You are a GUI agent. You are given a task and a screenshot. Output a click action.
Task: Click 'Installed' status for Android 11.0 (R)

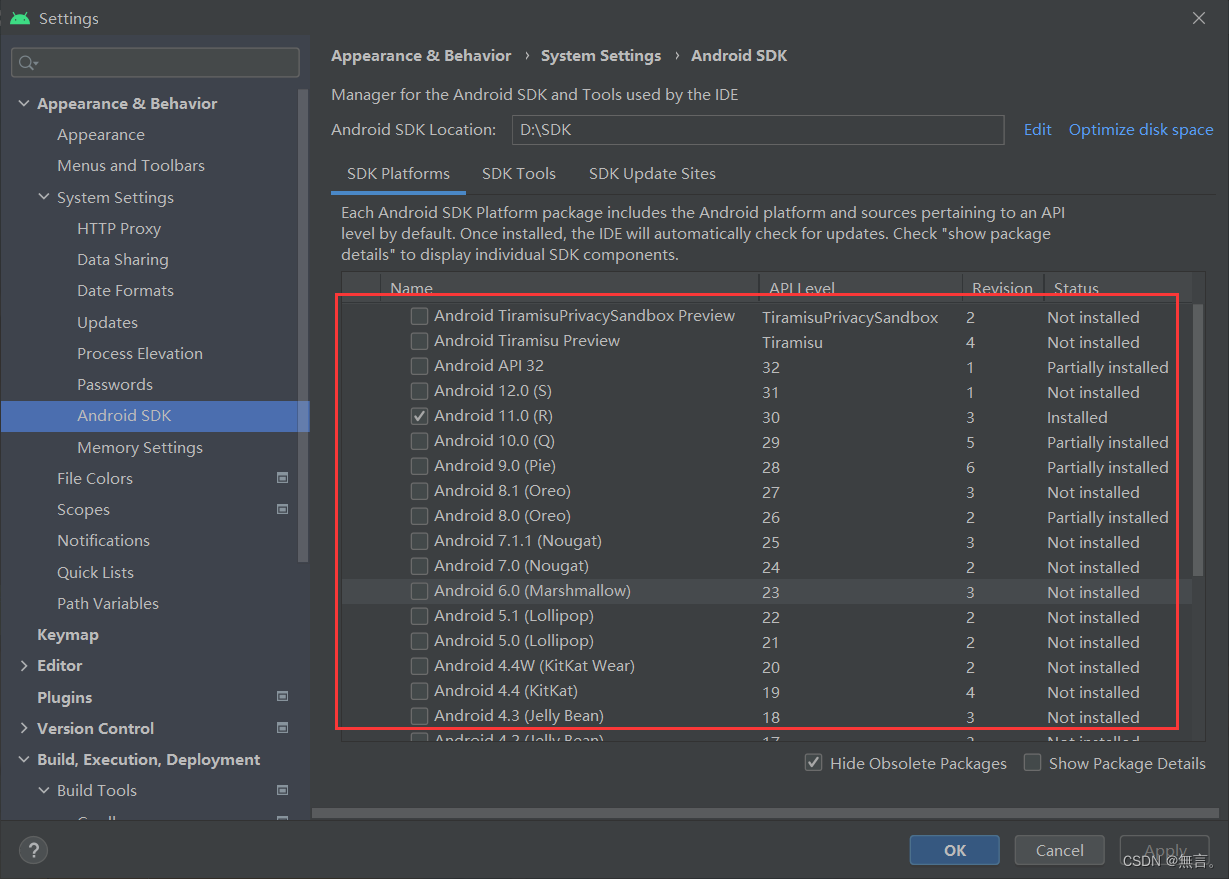1077,417
